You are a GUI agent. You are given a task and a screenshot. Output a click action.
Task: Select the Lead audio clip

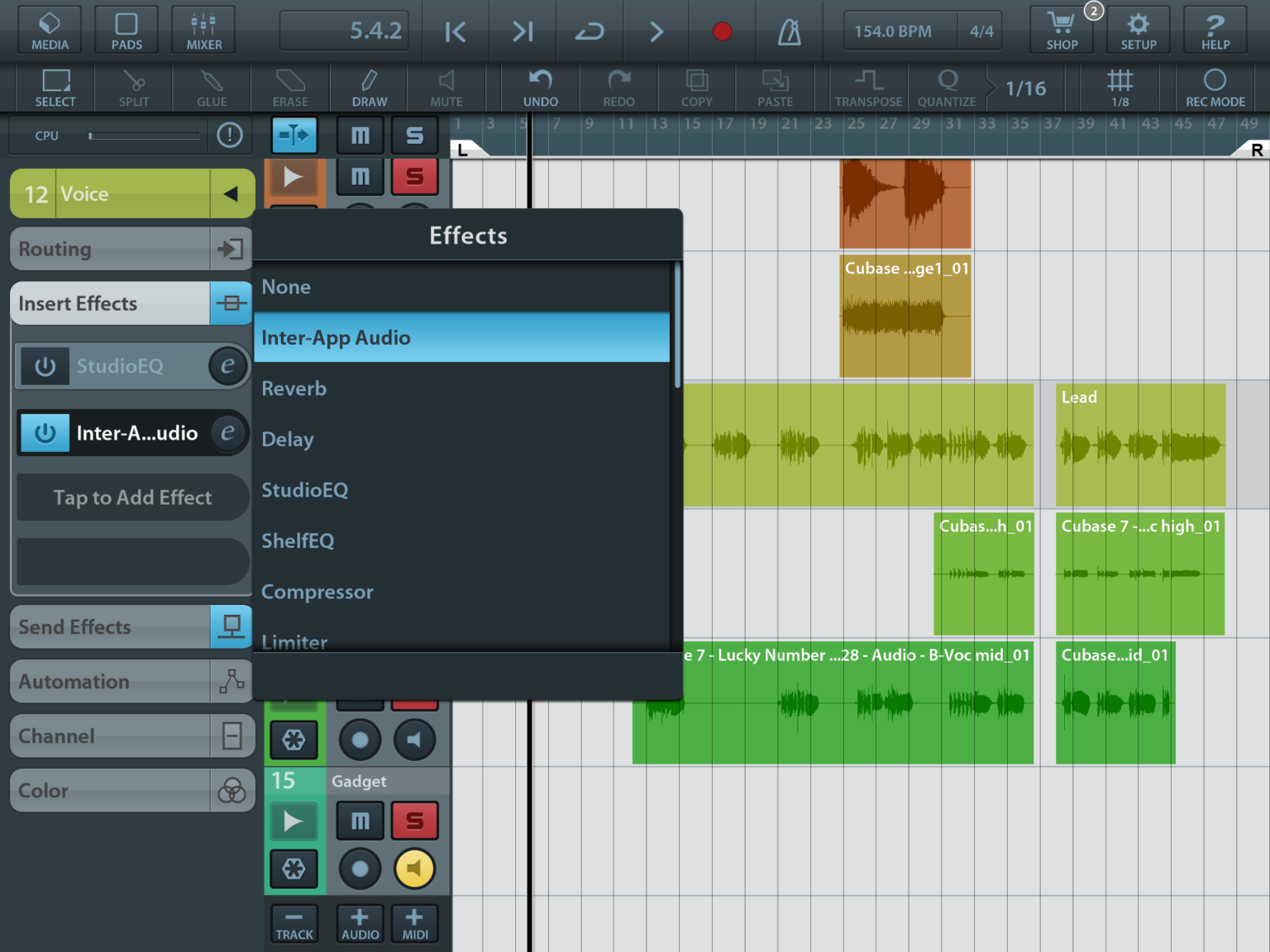(x=1140, y=445)
